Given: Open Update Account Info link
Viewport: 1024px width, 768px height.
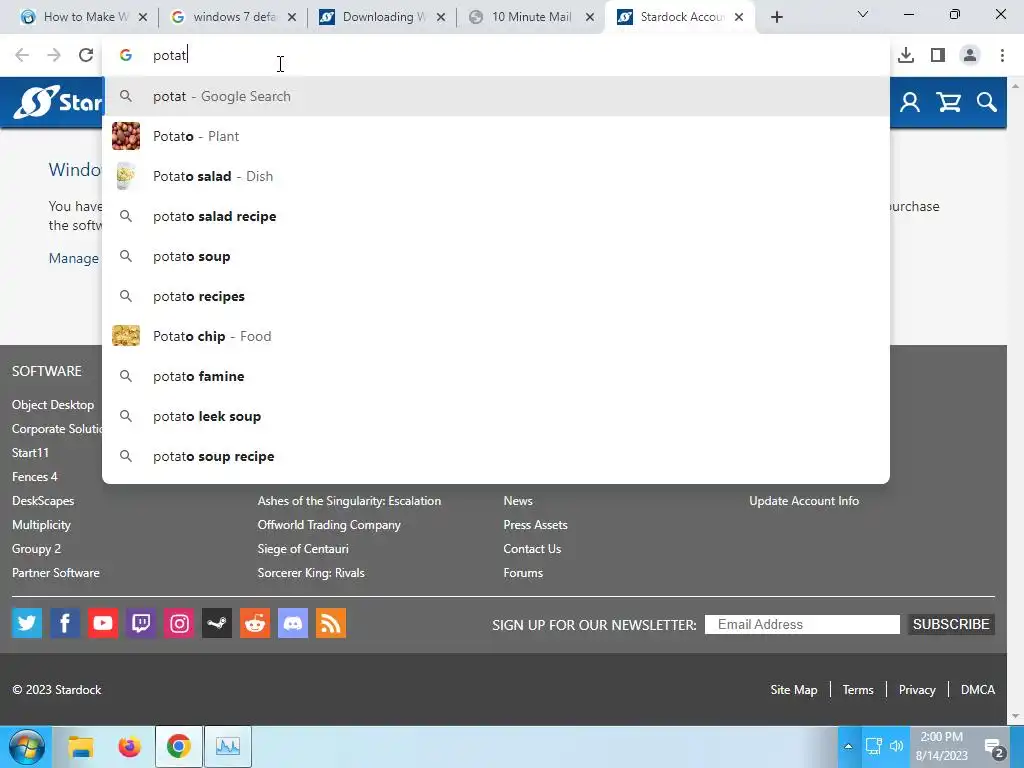Looking at the screenshot, I should click(x=804, y=501).
